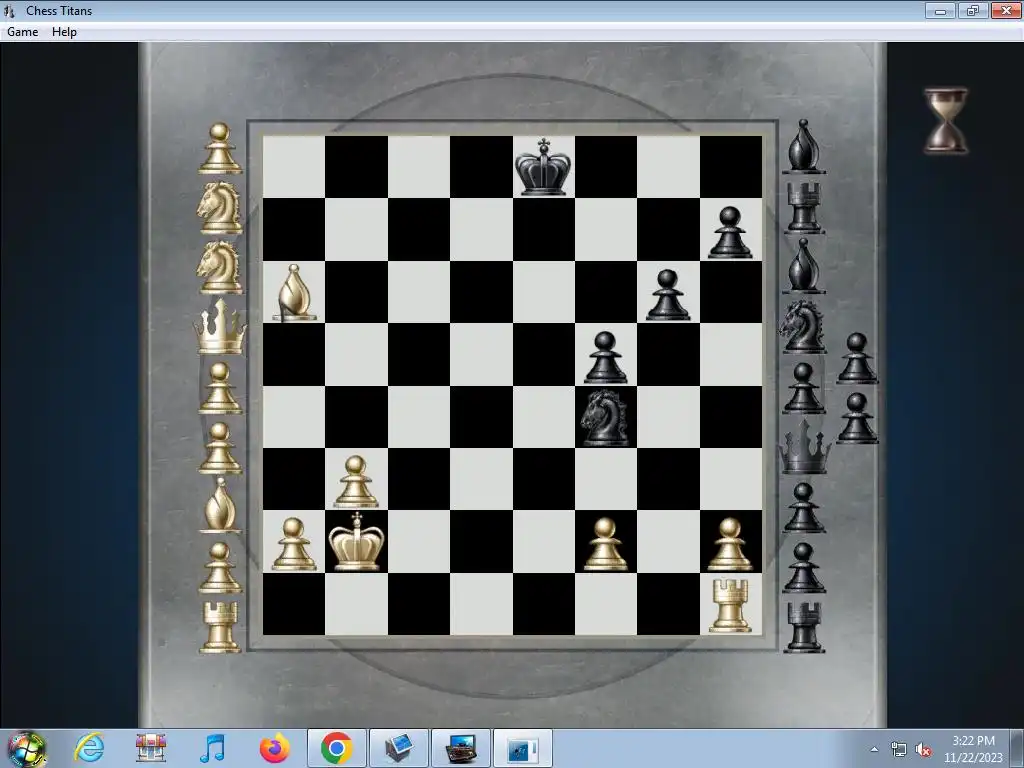Viewport: 1024px width, 768px height.
Task: Click the empty b4 square ahead of the b3 pawn
Action: pos(356,417)
